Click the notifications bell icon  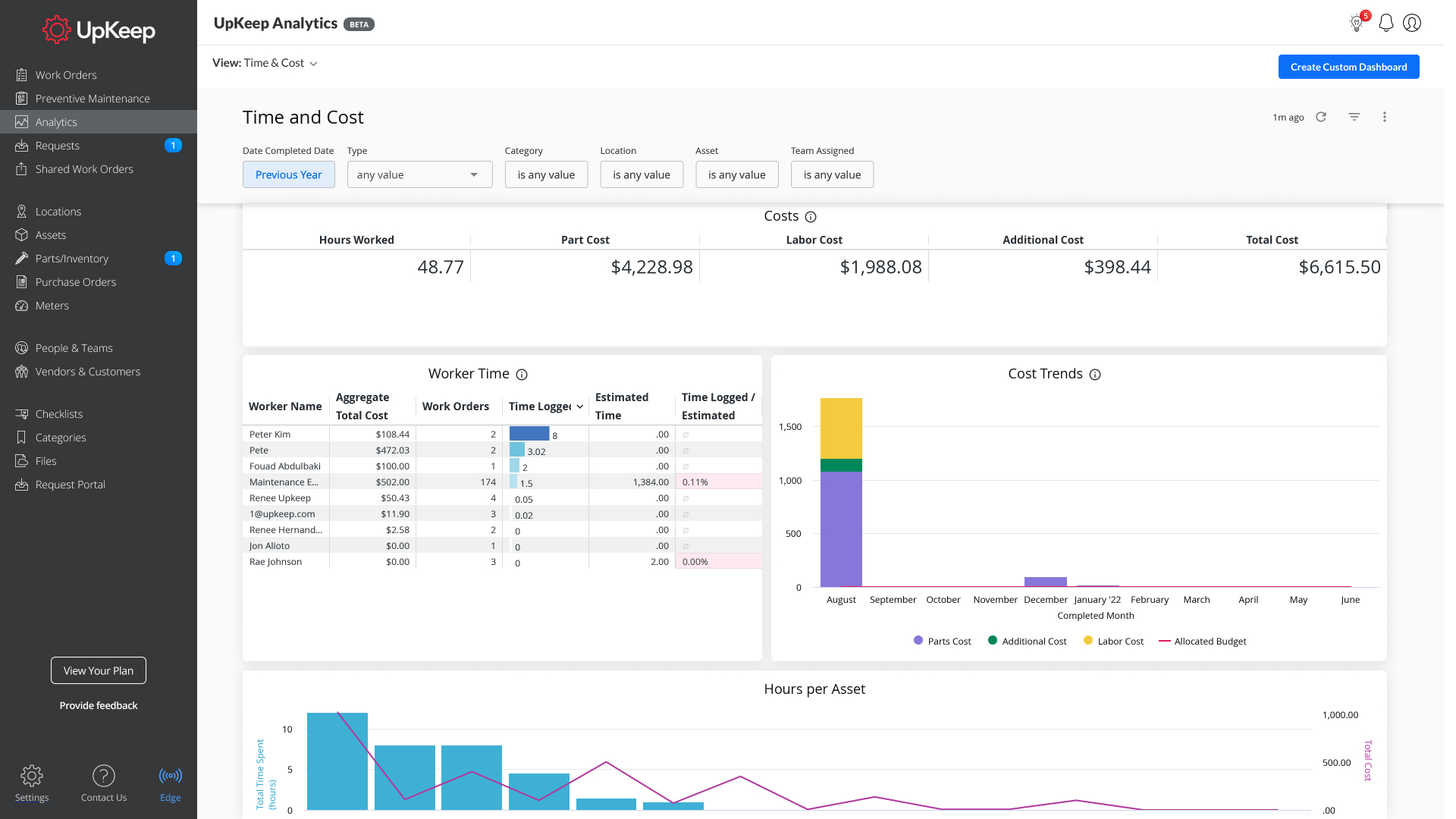[x=1385, y=23]
